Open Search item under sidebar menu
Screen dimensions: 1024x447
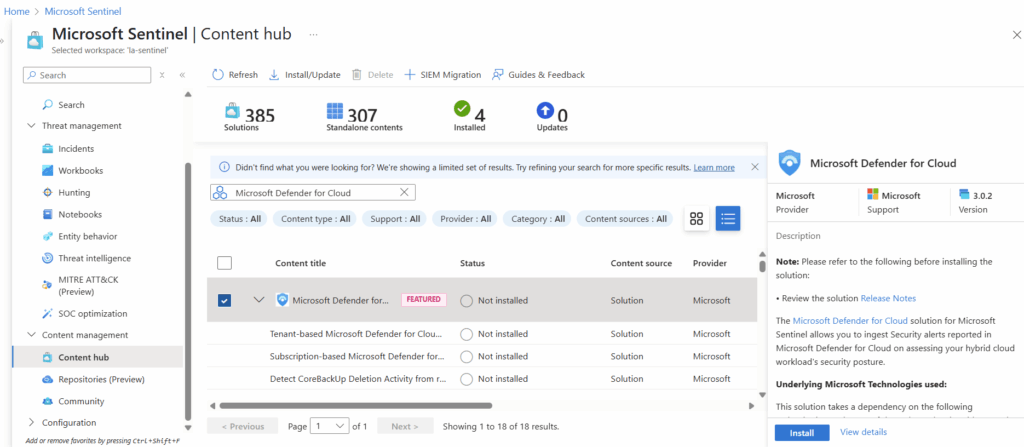tap(71, 105)
